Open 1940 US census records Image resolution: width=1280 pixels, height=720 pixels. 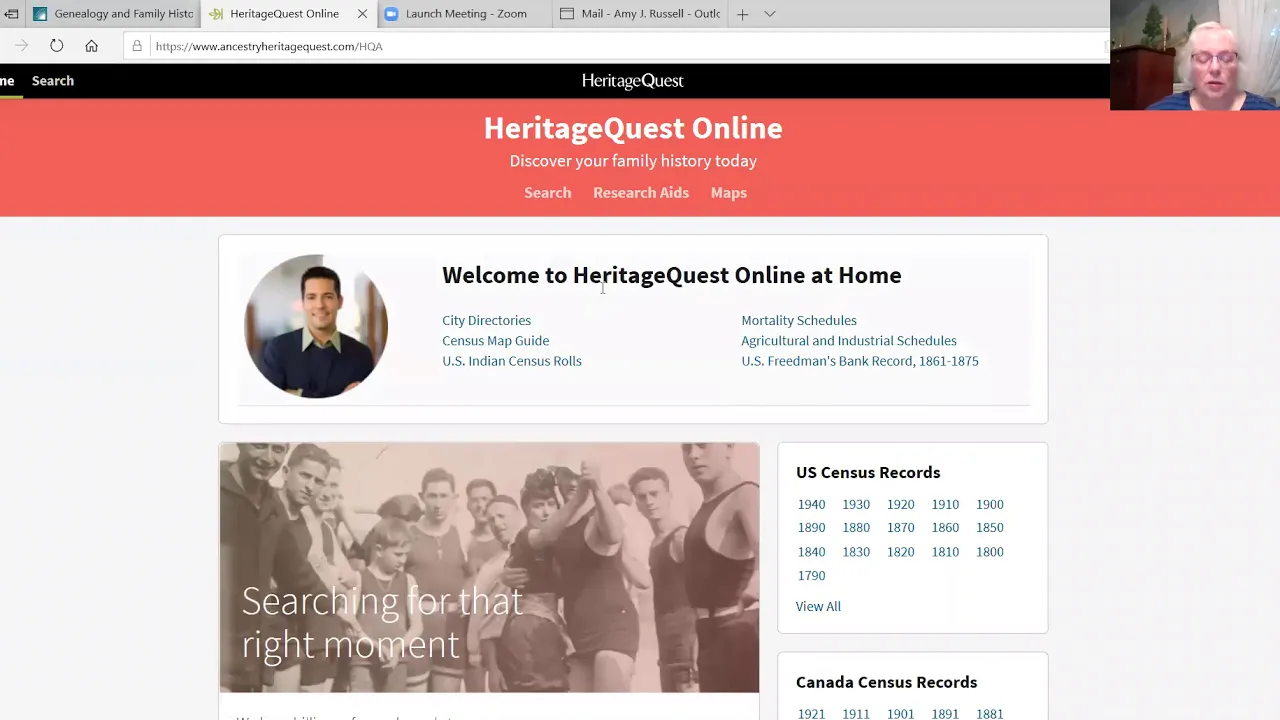pyautogui.click(x=812, y=505)
